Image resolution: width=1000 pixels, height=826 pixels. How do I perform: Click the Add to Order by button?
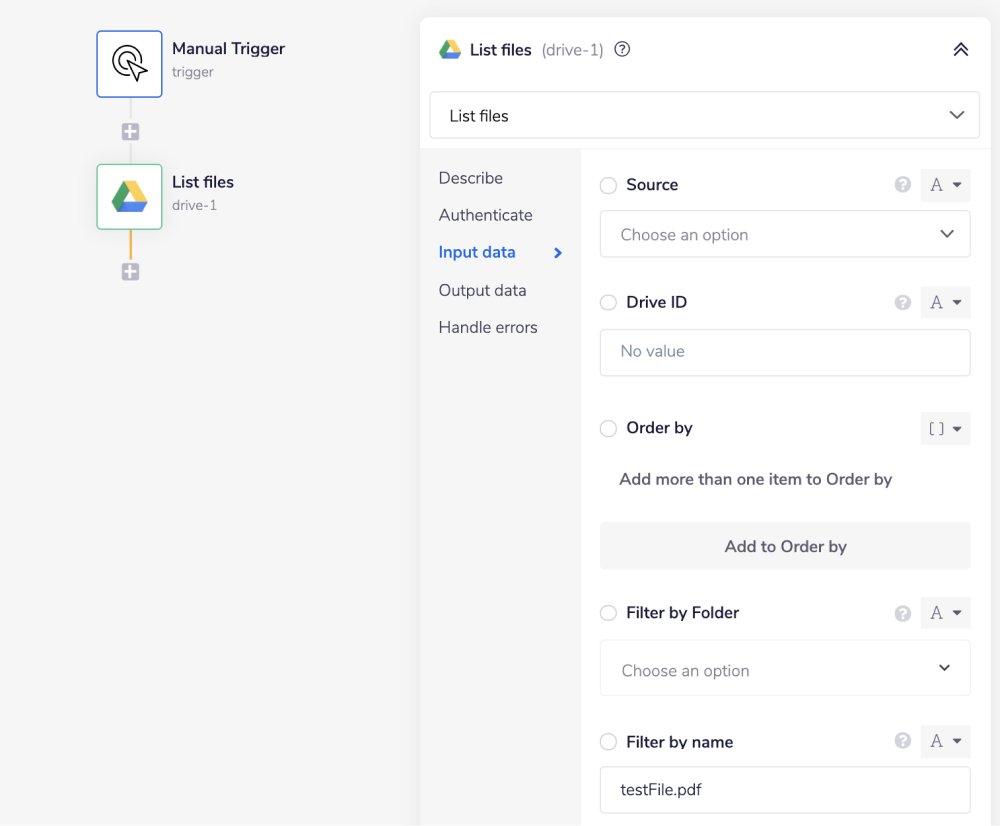(x=784, y=546)
